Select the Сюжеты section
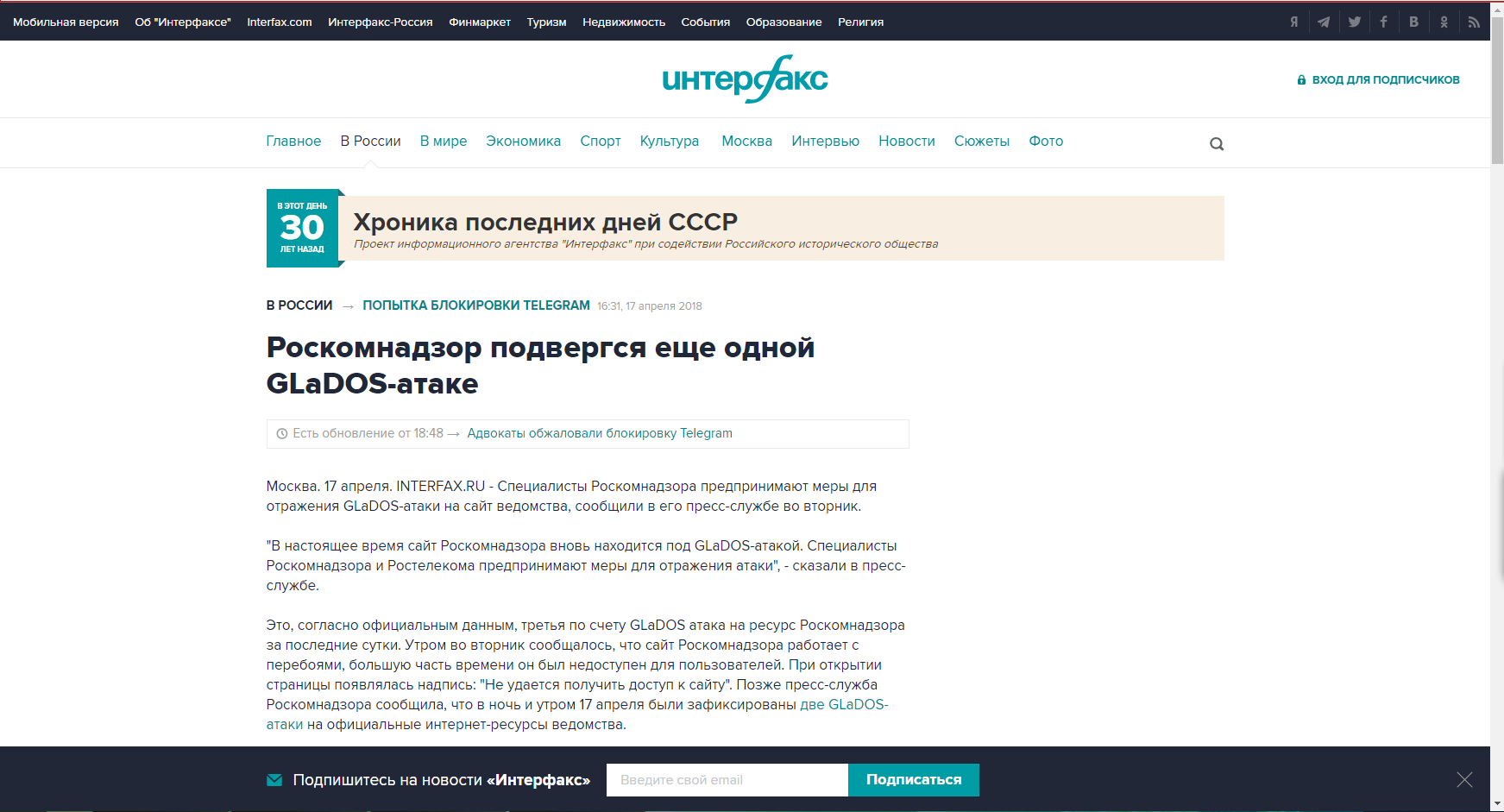This screenshot has height=812, width=1504. click(982, 141)
